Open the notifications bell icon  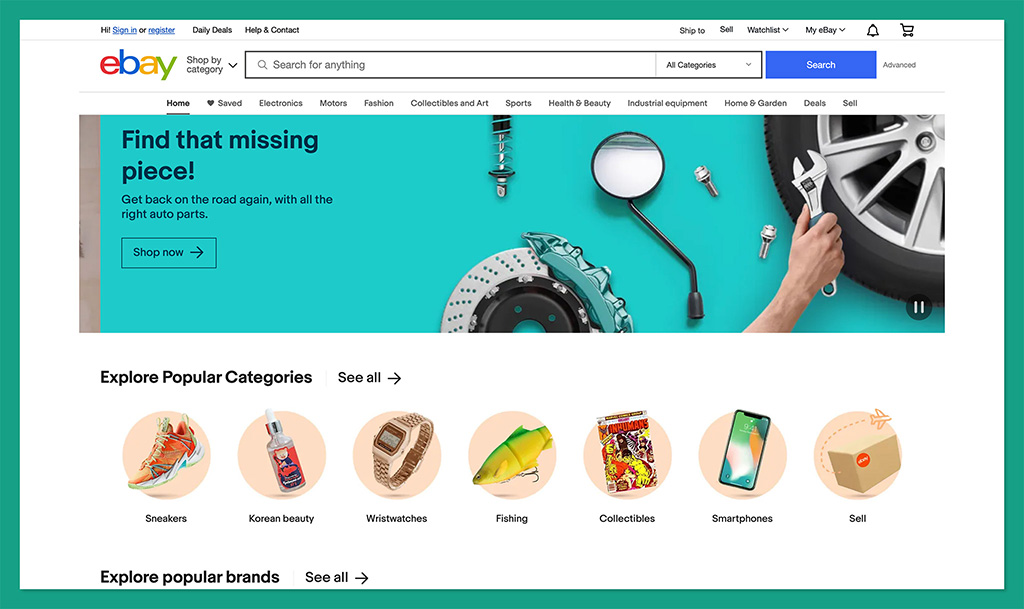click(872, 31)
